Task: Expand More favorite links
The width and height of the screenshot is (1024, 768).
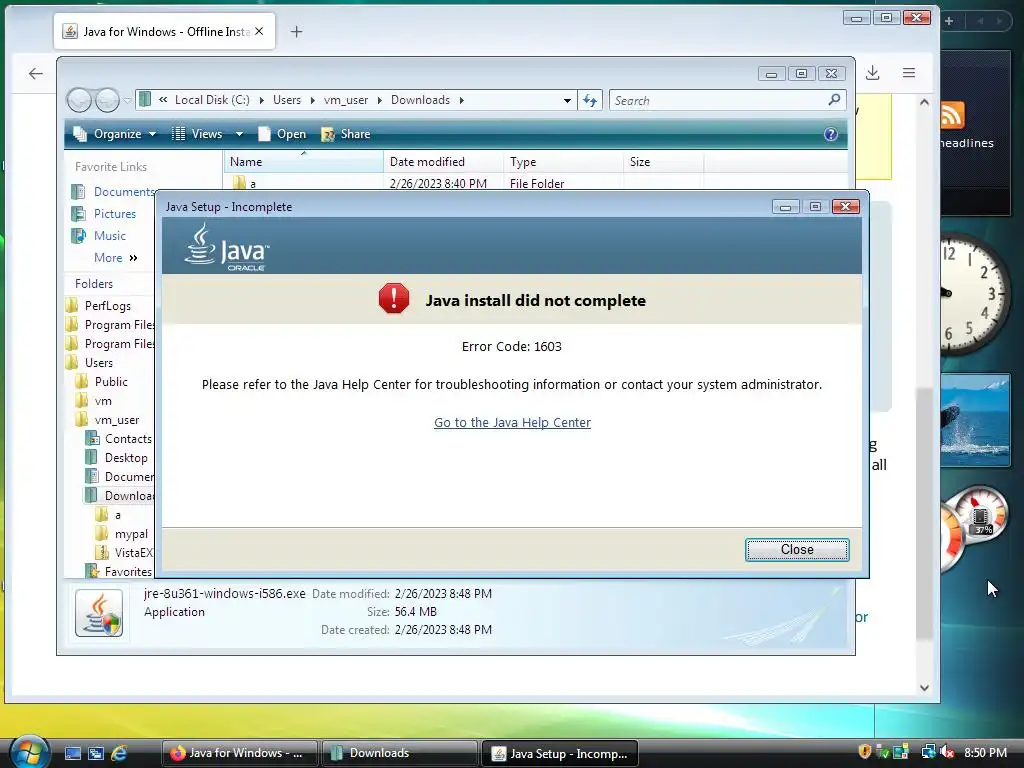Action: pyautogui.click(x=116, y=257)
